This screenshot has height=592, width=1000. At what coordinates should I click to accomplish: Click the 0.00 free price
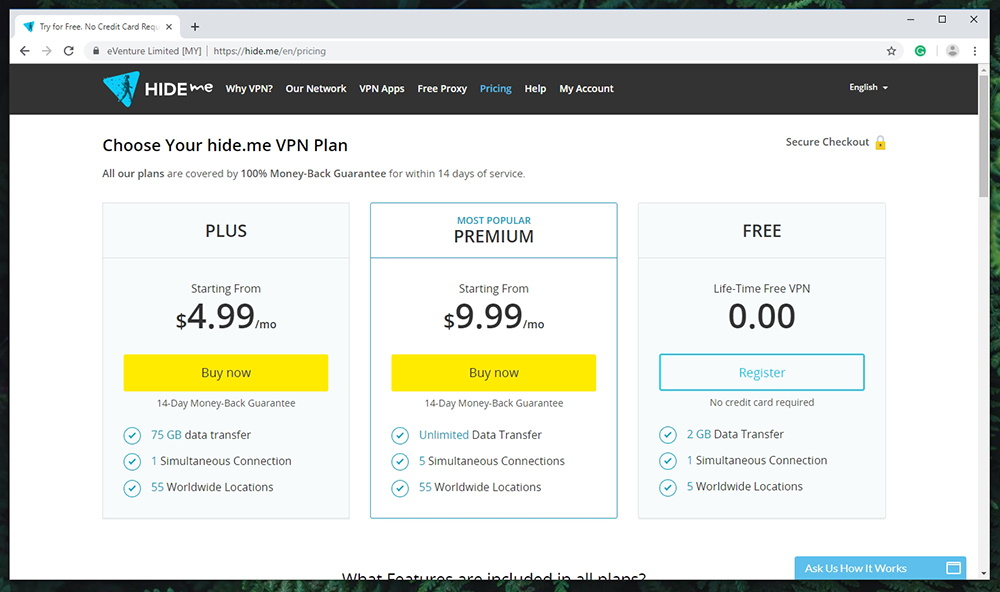click(761, 316)
